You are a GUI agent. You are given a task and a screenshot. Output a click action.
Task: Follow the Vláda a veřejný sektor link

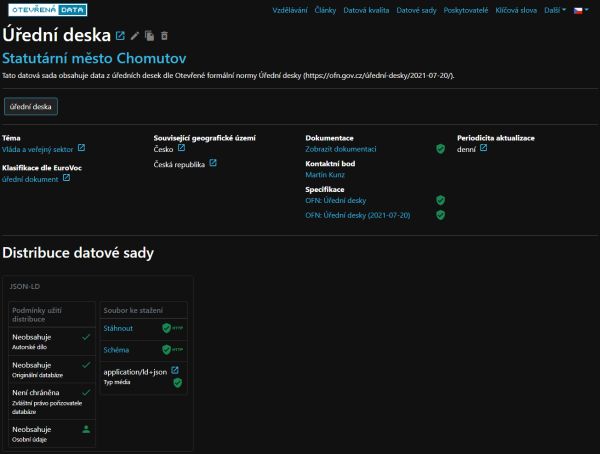(x=38, y=149)
